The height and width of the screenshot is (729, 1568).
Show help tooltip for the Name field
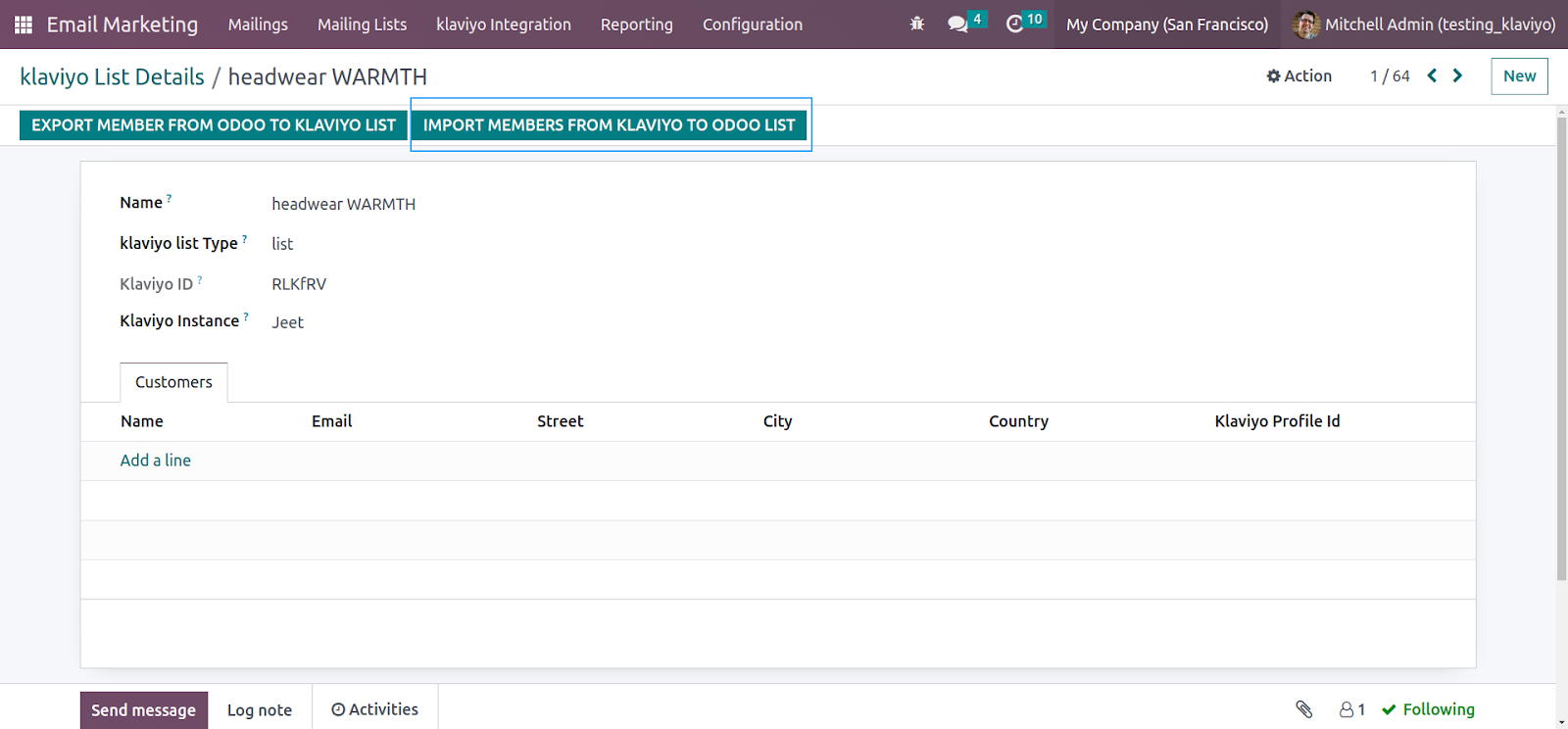pos(169,198)
